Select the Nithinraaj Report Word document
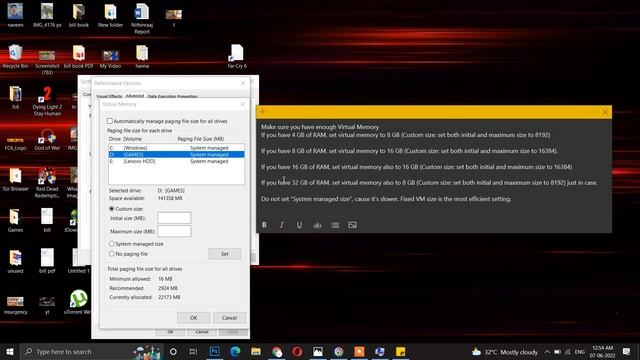The image size is (640, 360). [142, 19]
